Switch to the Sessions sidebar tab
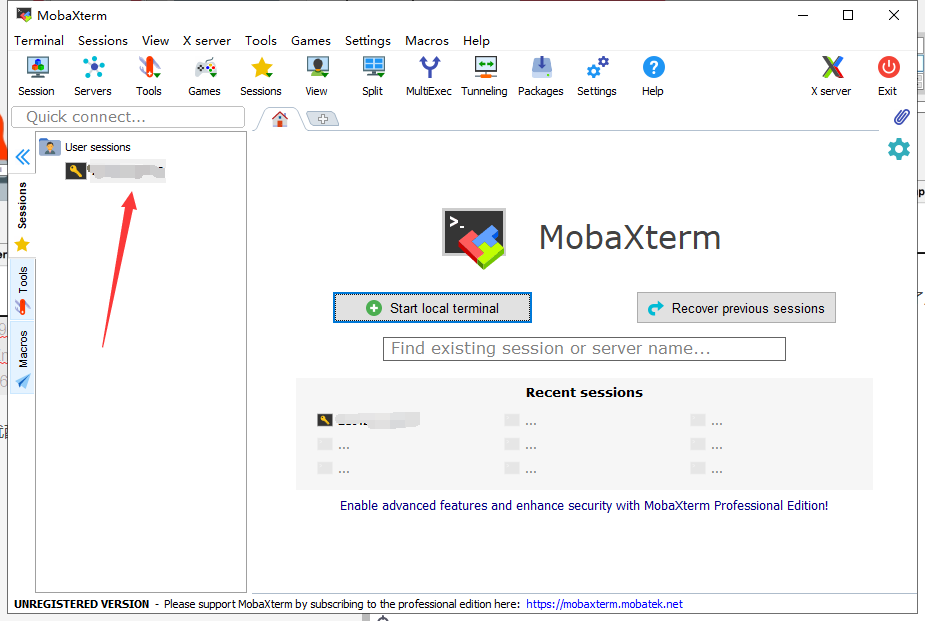This screenshot has width=925, height=621. [x=22, y=216]
